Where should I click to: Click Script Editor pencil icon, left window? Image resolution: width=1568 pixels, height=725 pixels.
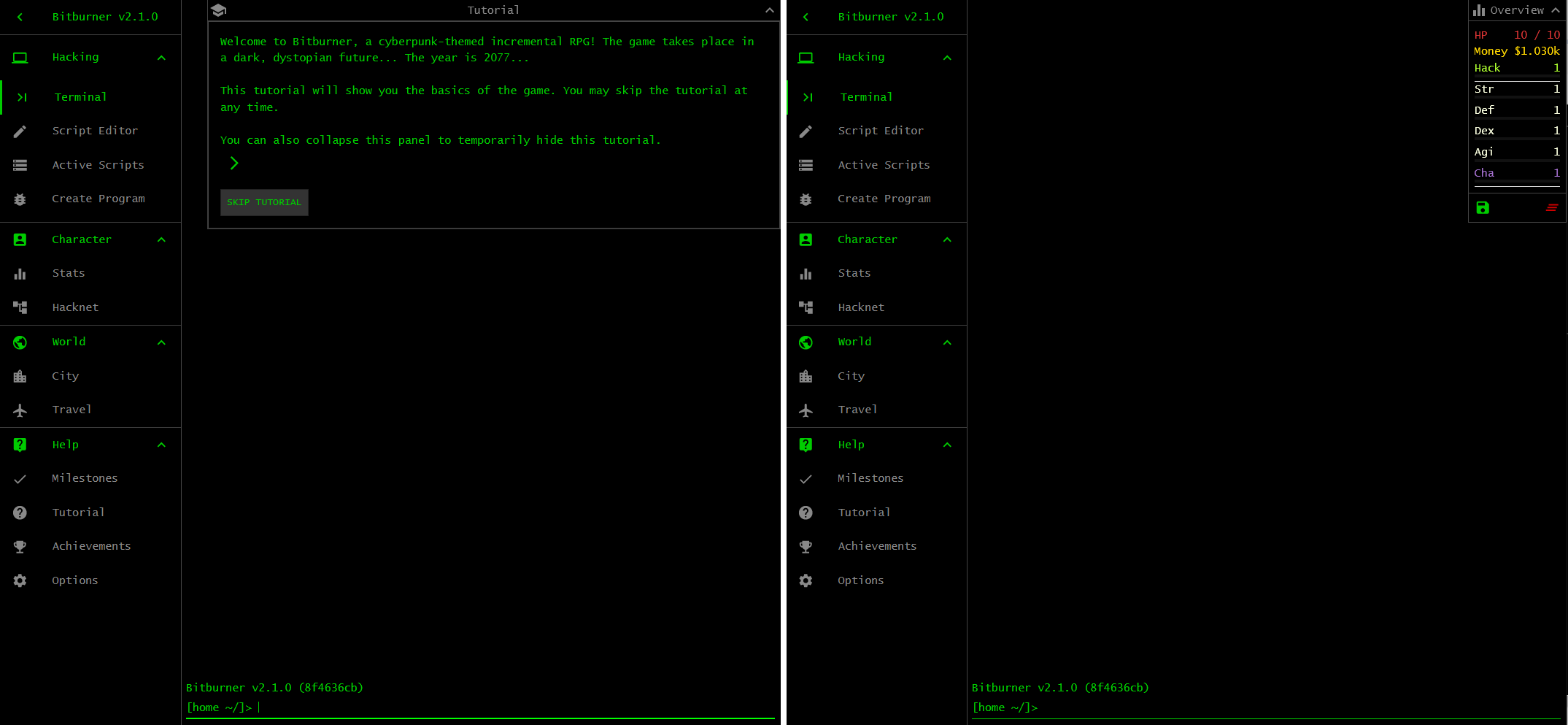20,131
